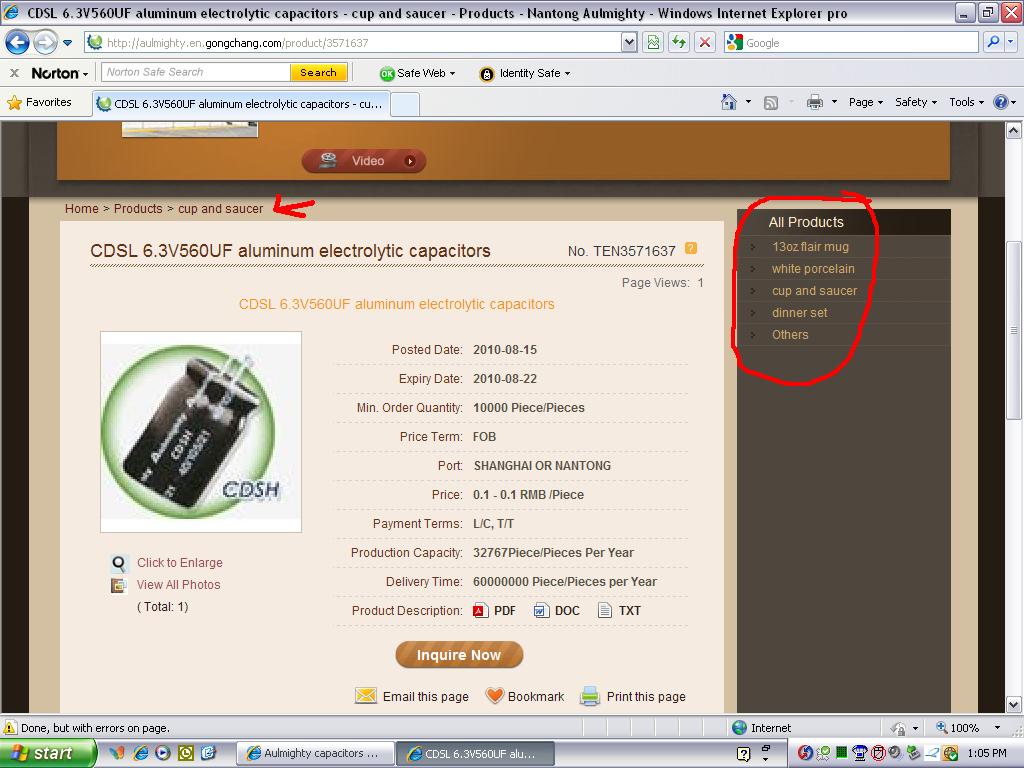Open the Safety menu
This screenshot has height=768, width=1024.
pyautogui.click(x=916, y=103)
